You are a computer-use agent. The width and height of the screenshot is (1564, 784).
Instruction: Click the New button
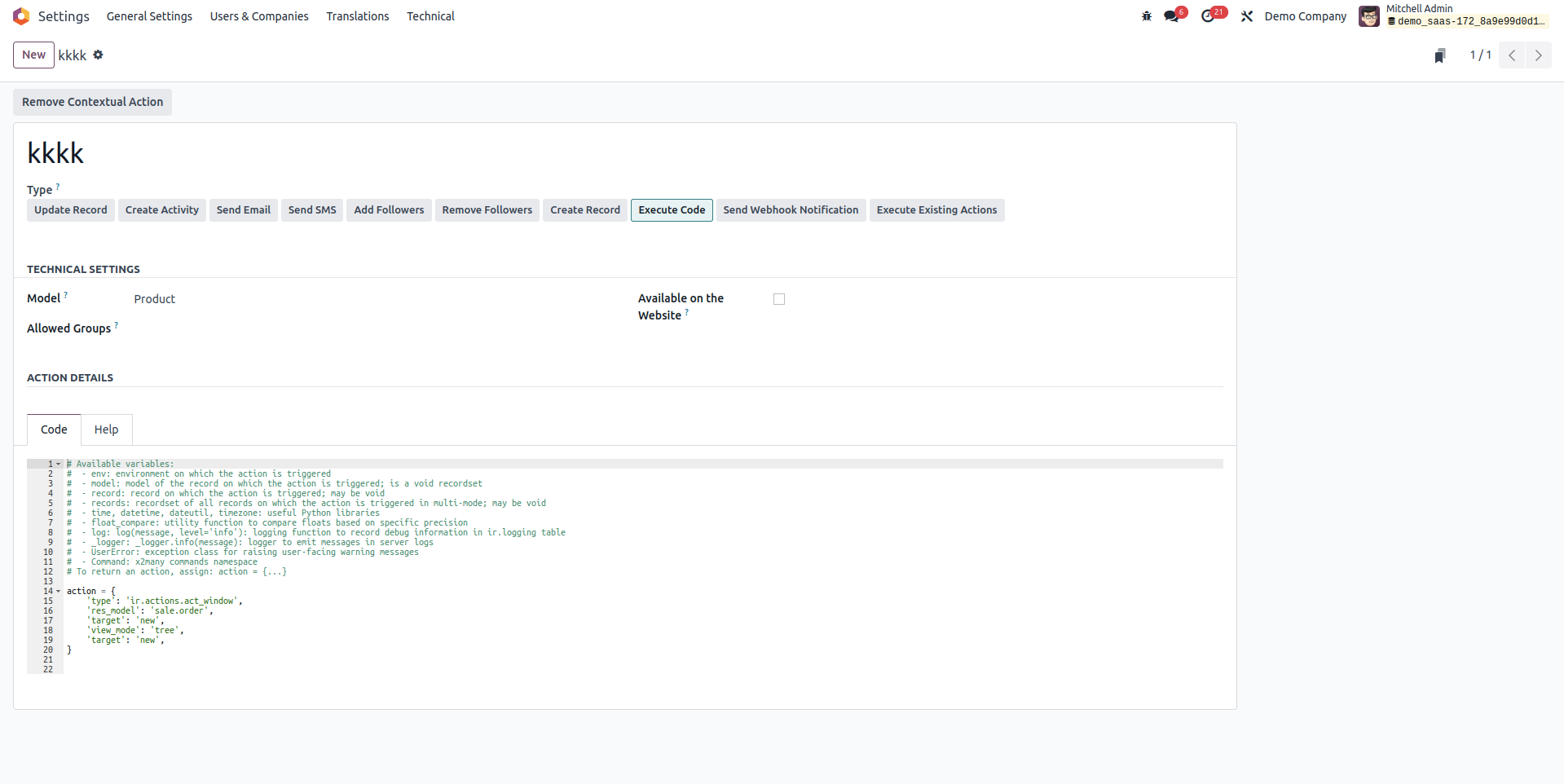pos(33,55)
